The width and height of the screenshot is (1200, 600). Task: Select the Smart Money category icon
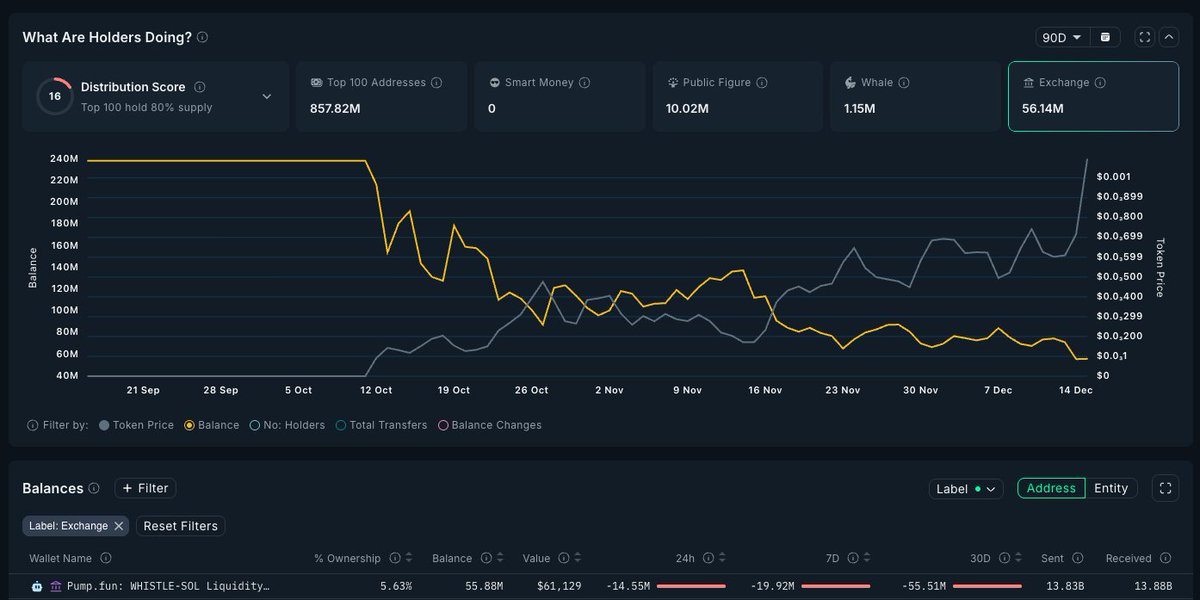(x=493, y=83)
